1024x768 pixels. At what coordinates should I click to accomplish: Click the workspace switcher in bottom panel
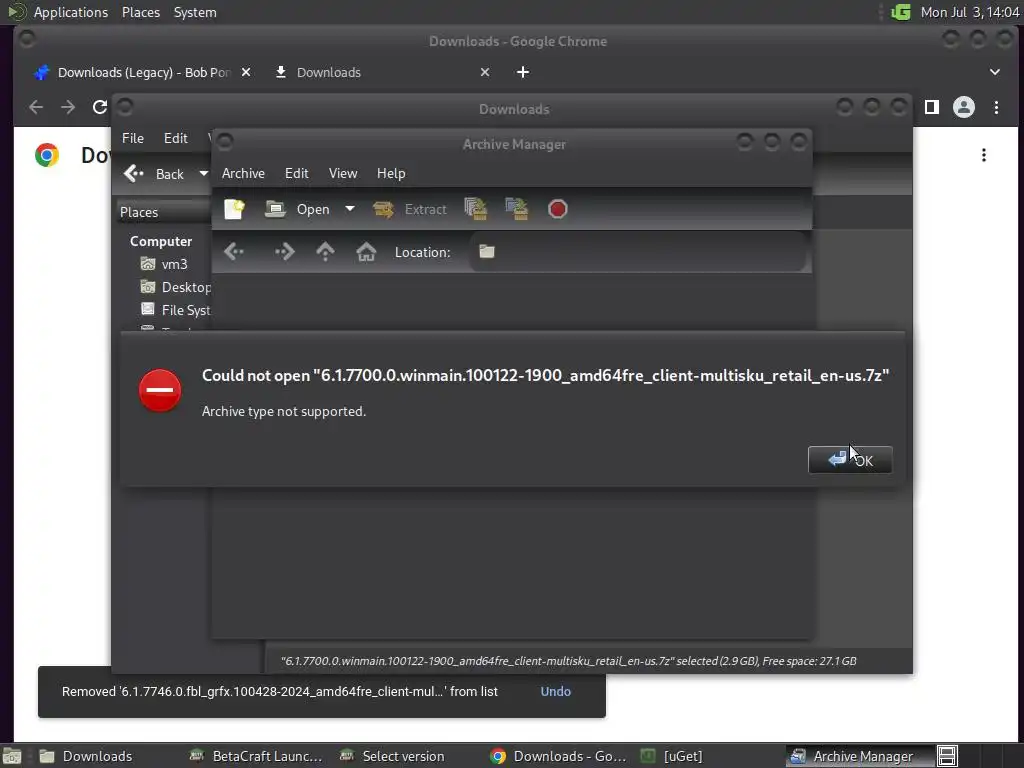pyautogui.click(x=947, y=756)
